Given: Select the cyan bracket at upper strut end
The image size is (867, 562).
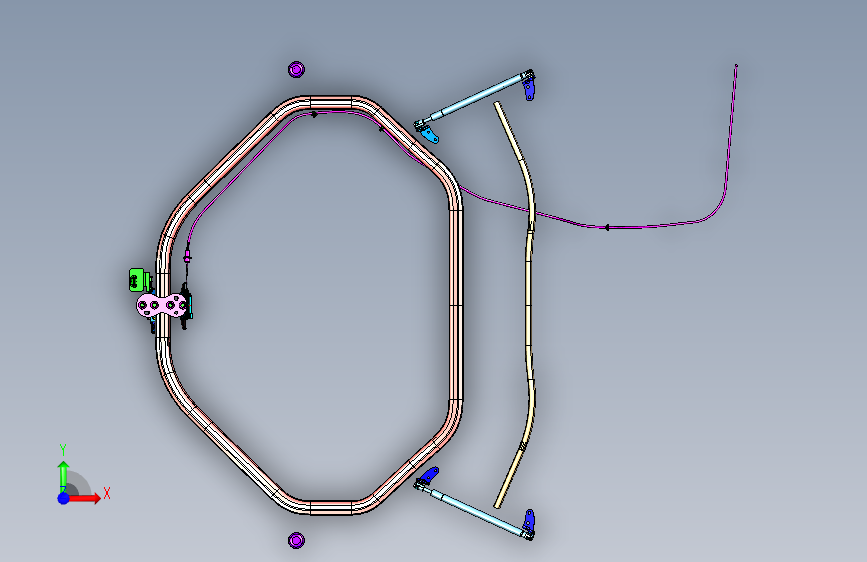Looking at the screenshot, I should tap(429, 134).
